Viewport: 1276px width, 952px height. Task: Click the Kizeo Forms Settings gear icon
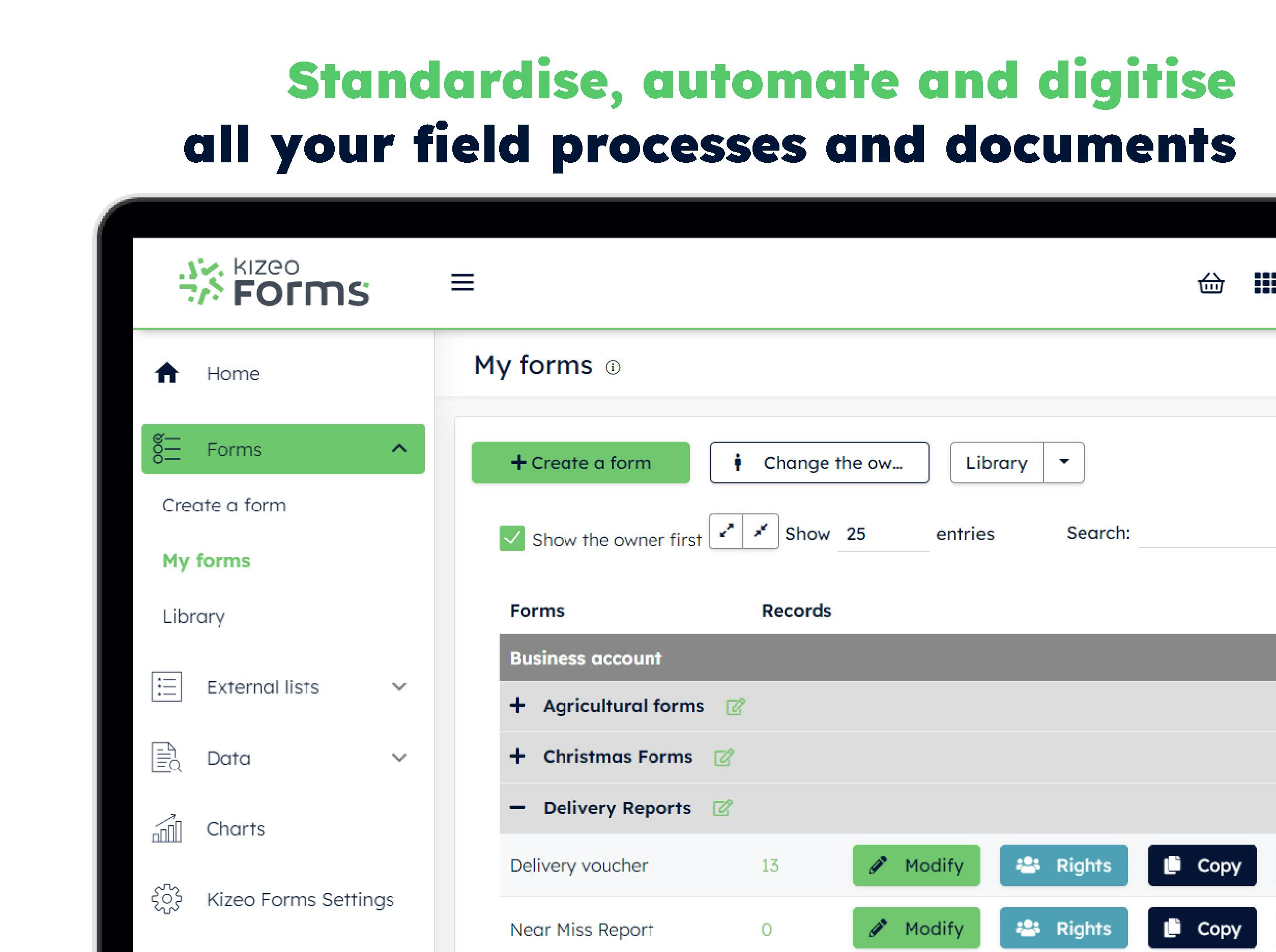(x=166, y=899)
